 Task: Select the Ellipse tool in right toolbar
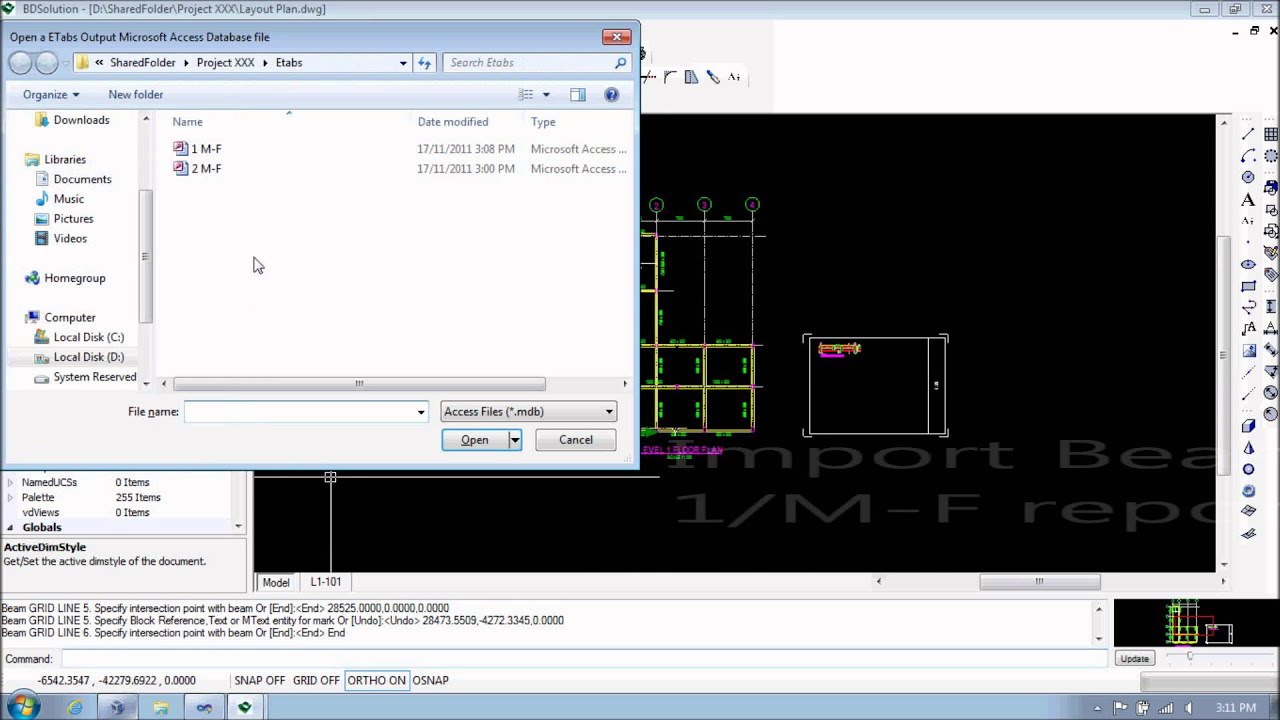click(x=1248, y=265)
